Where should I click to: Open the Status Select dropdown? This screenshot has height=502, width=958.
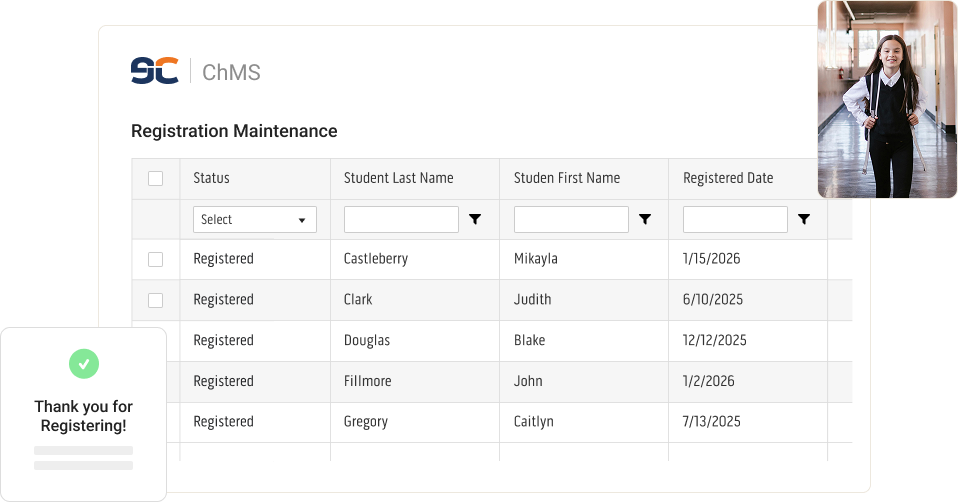click(254, 219)
